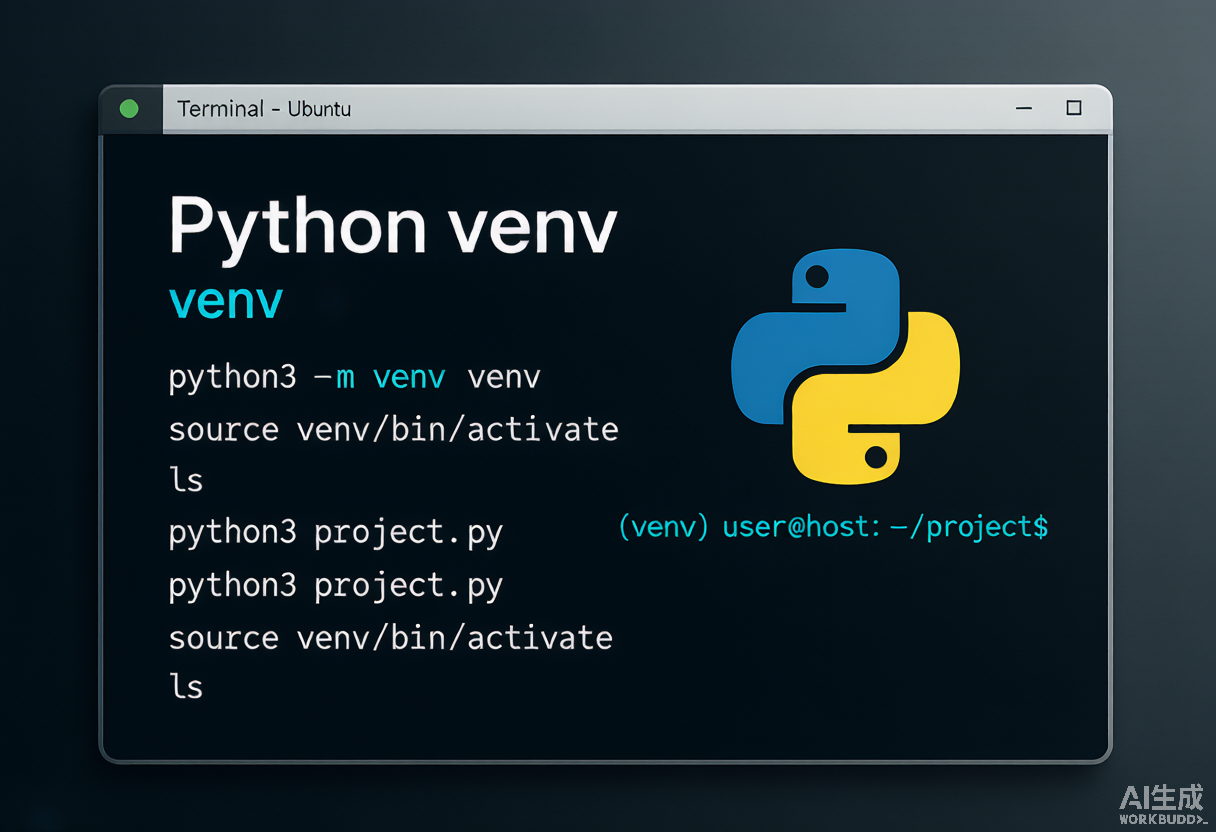Click the cyan 'venv' subtitle under the heading
The image size is (1216, 832).
226,301
